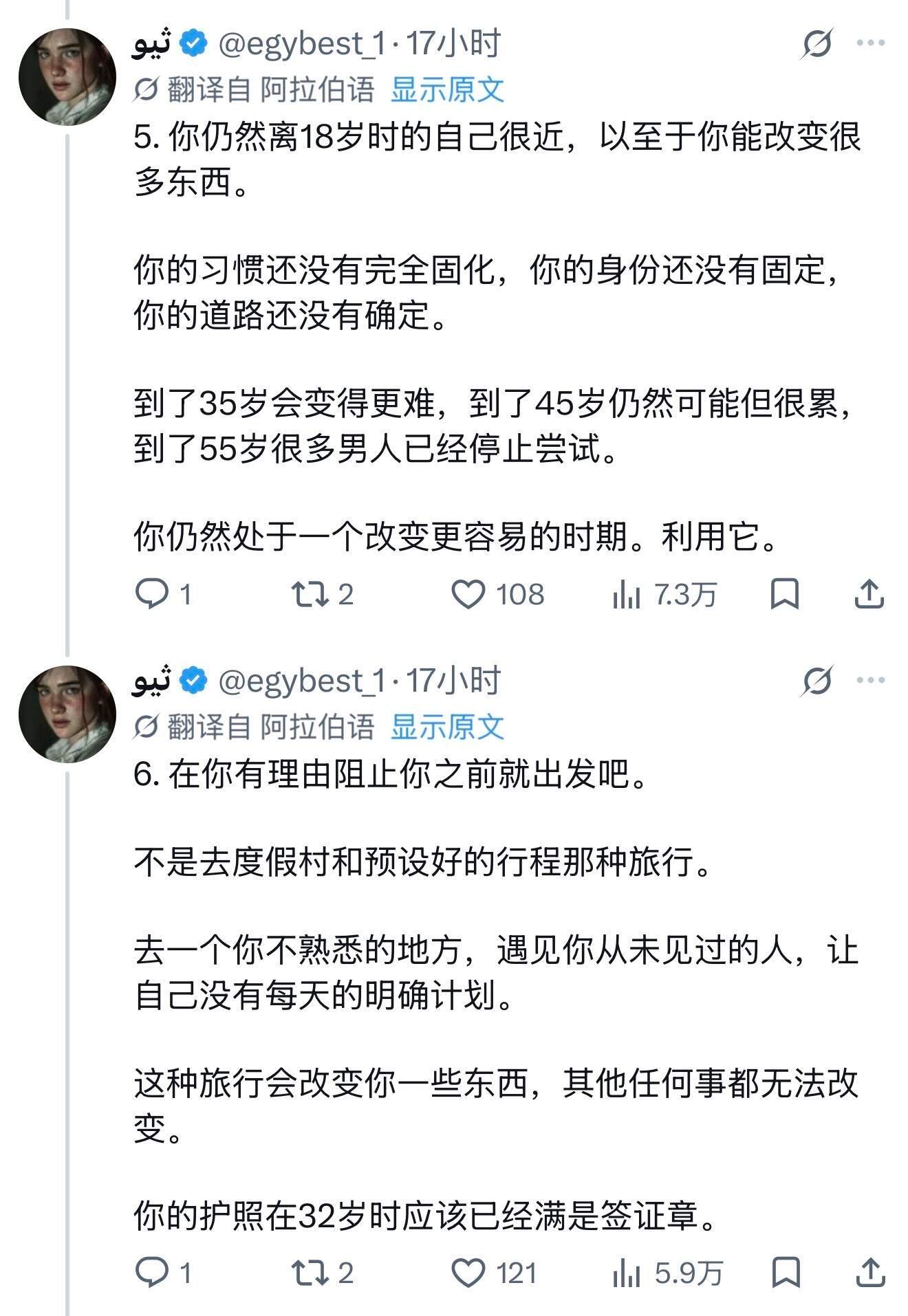Share the second tweet

click(x=869, y=1273)
